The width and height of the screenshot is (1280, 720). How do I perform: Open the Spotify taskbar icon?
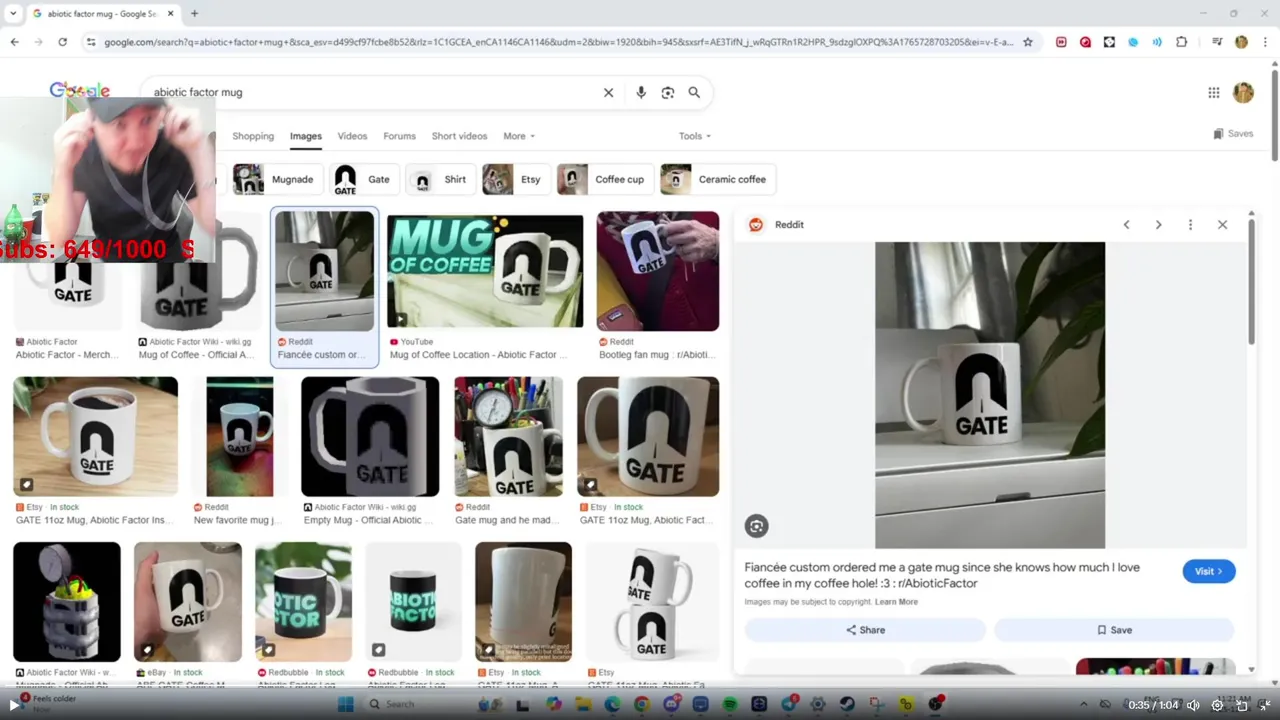(730, 704)
